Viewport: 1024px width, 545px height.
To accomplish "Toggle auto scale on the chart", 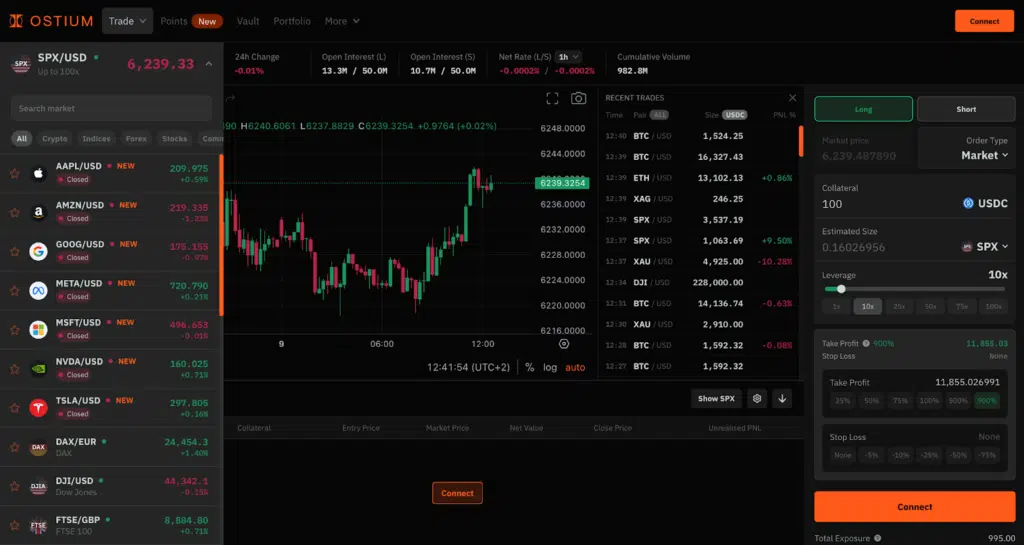I will click(x=575, y=367).
